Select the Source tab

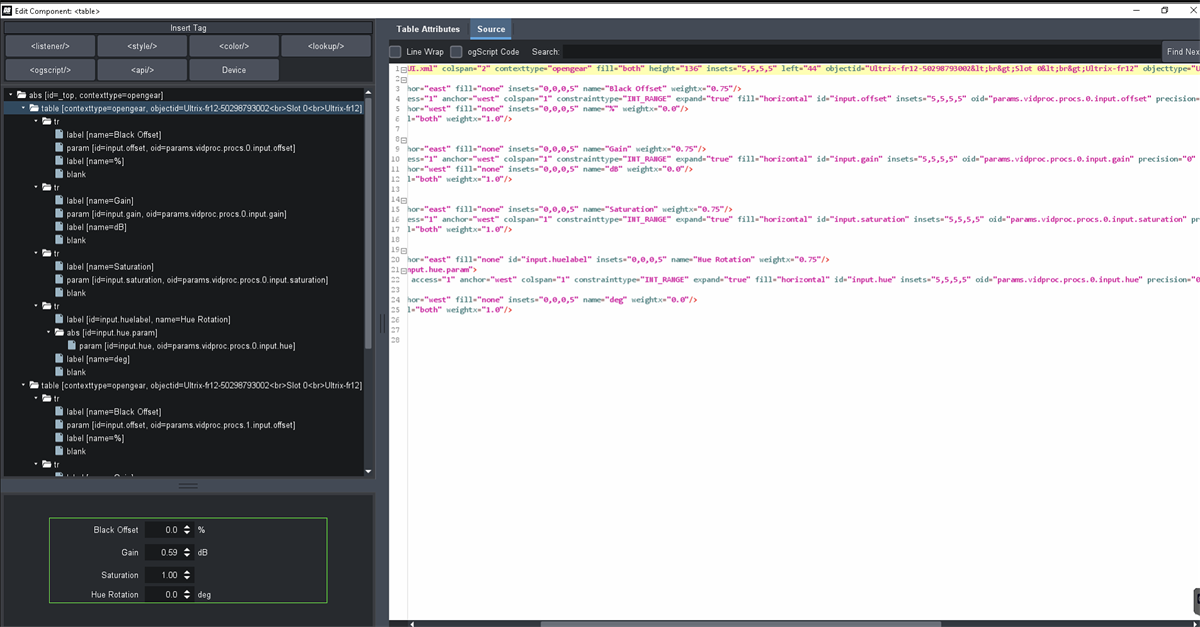coord(491,29)
